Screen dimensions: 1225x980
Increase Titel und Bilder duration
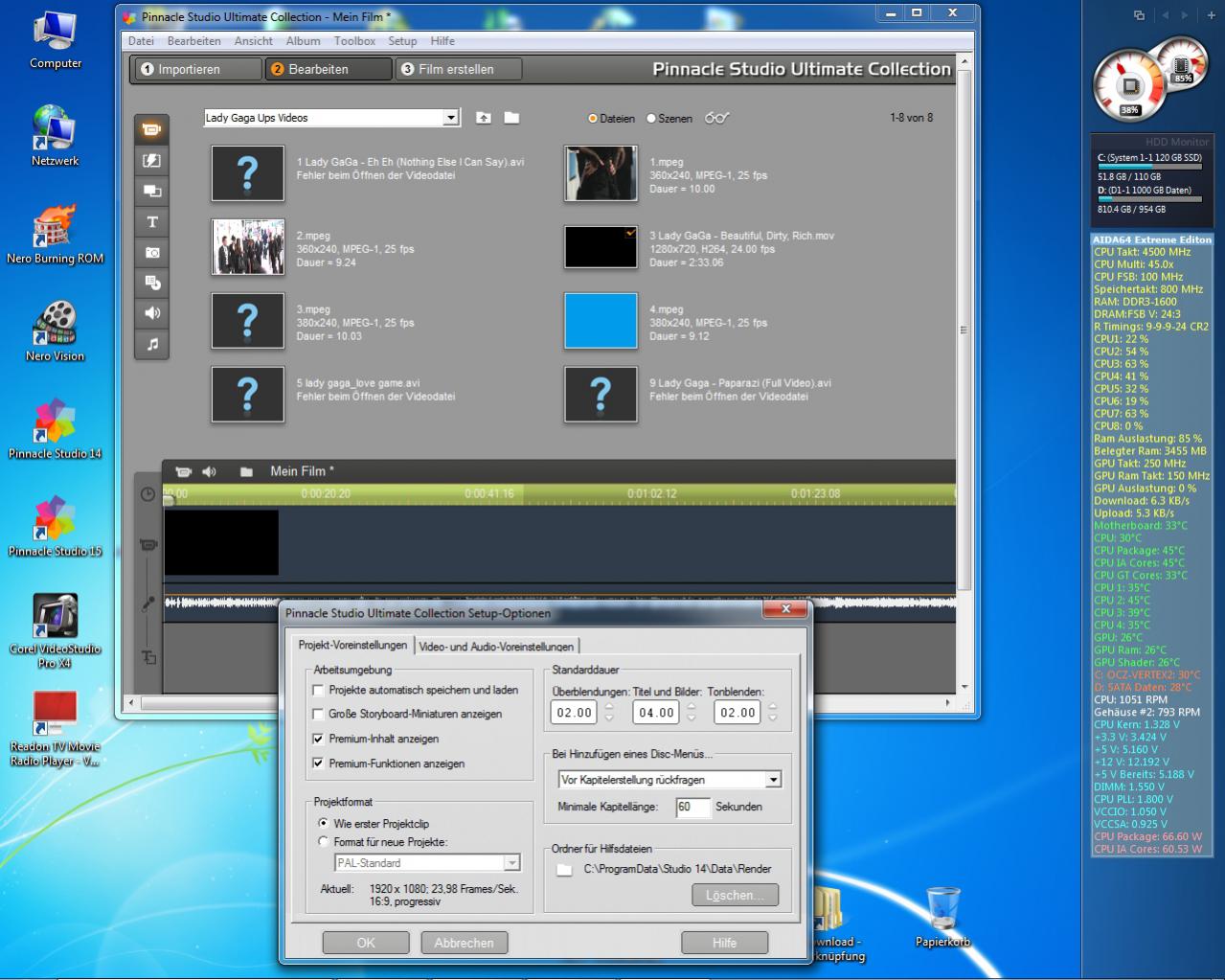(x=691, y=707)
